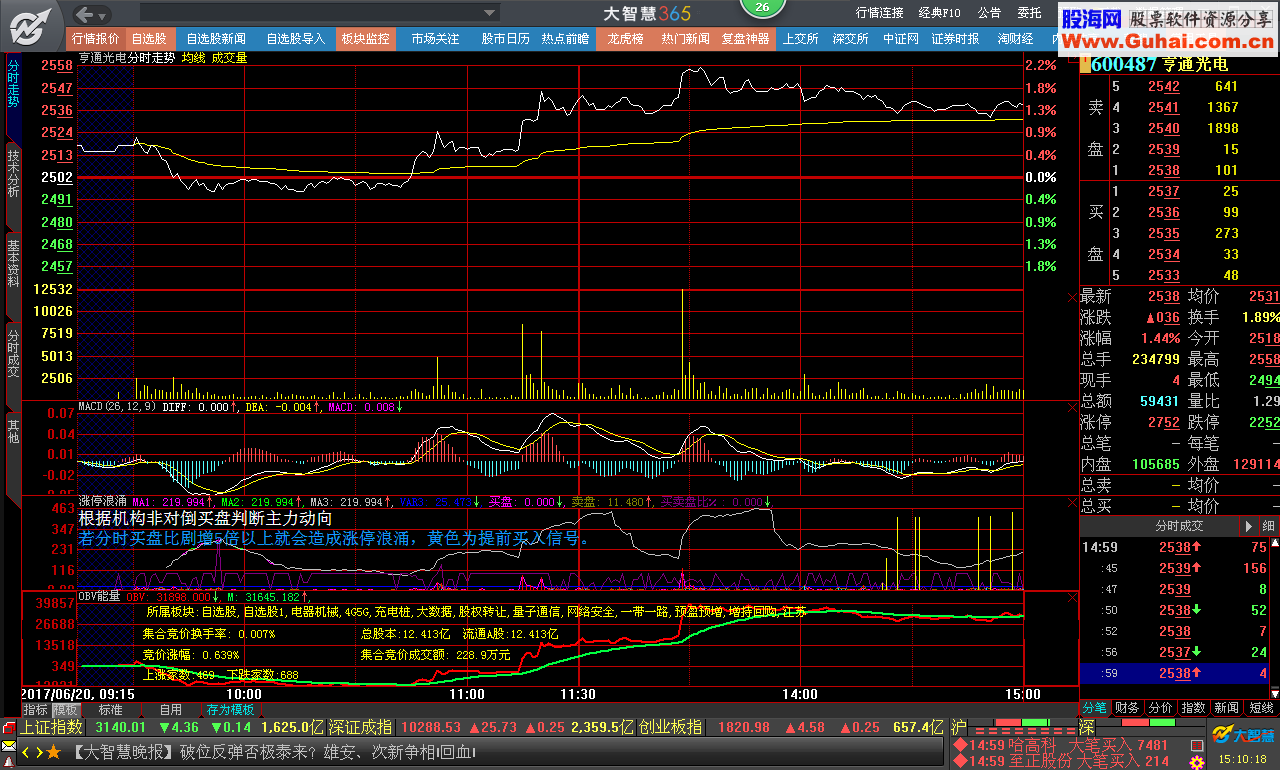Open the 行情连接 menu

coord(880,13)
